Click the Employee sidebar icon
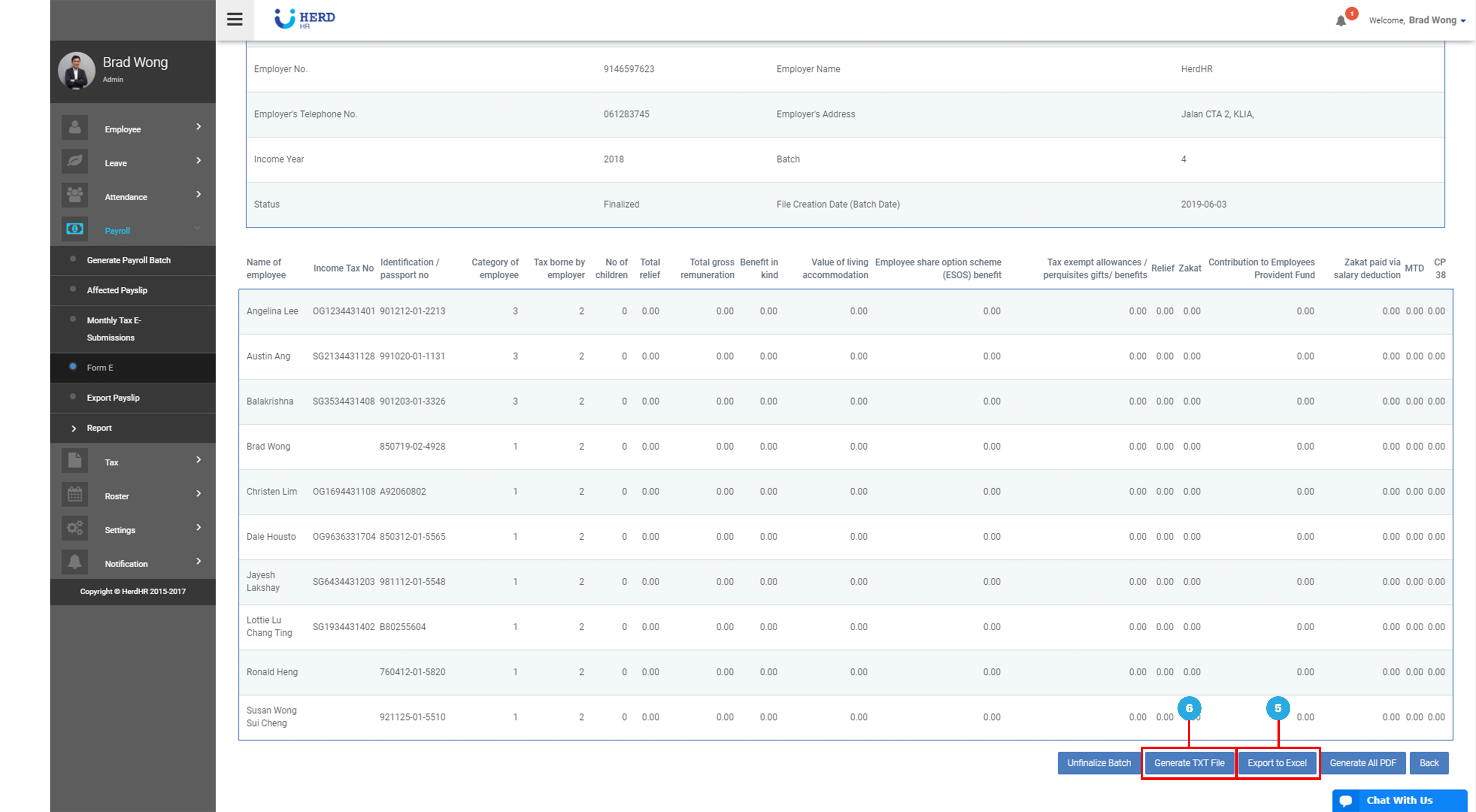 tap(75, 127)
